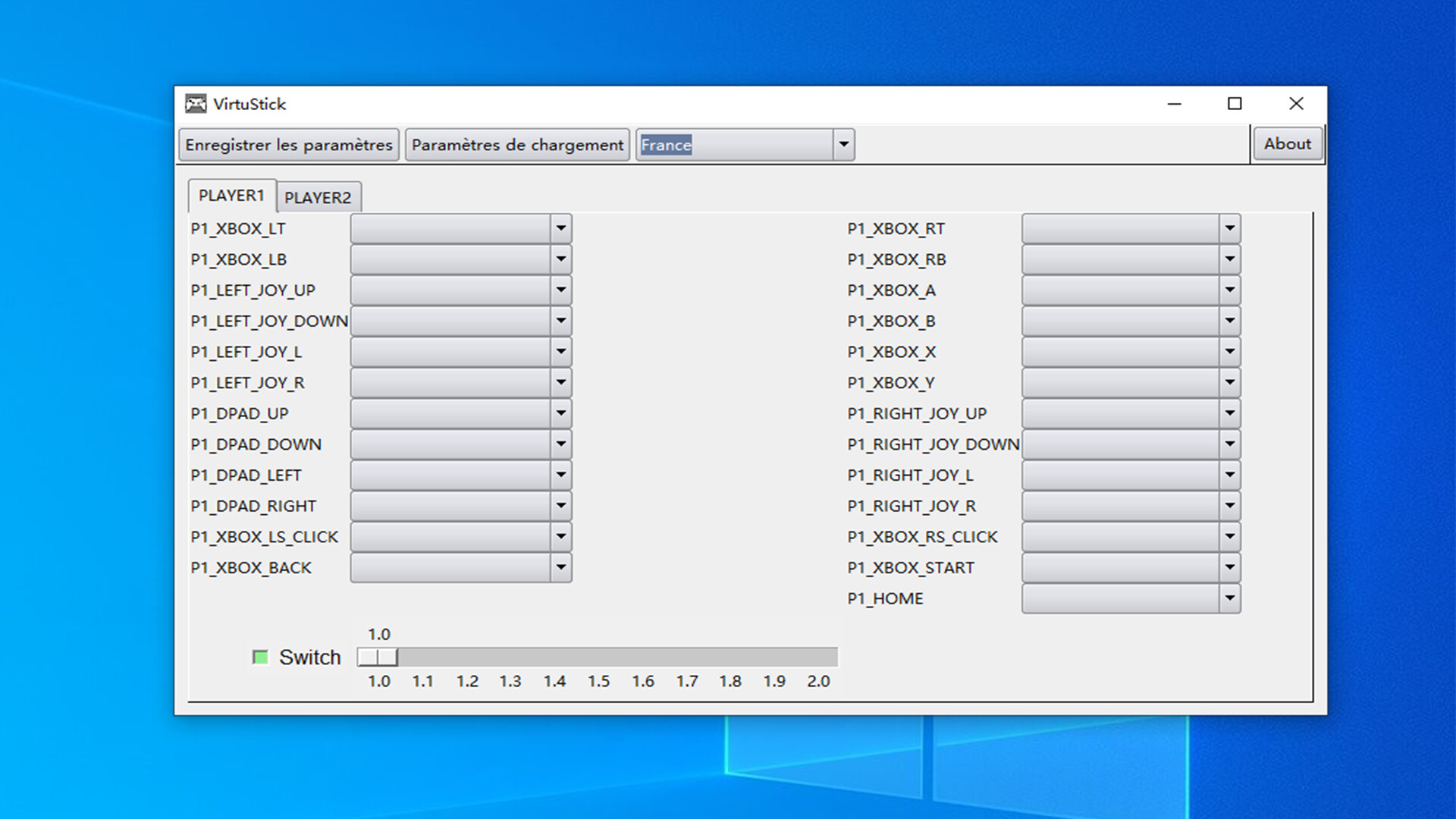Select the PLAYER1 tab

point(232,195)
